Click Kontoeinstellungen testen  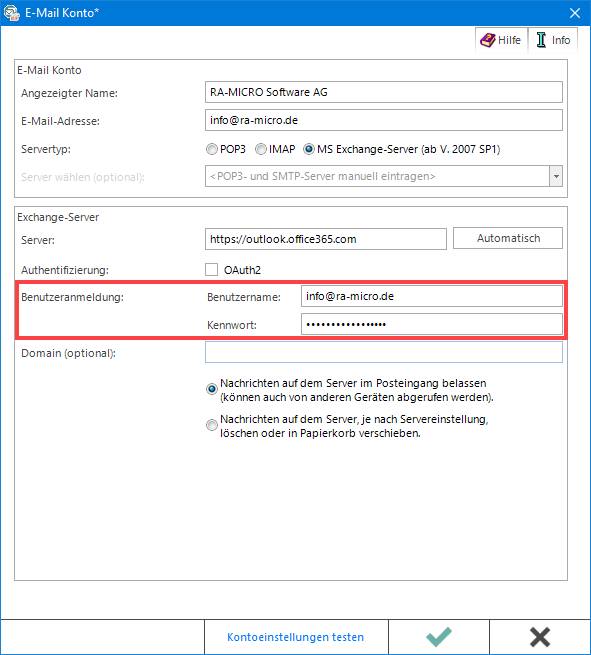click(x=296, y=637)
